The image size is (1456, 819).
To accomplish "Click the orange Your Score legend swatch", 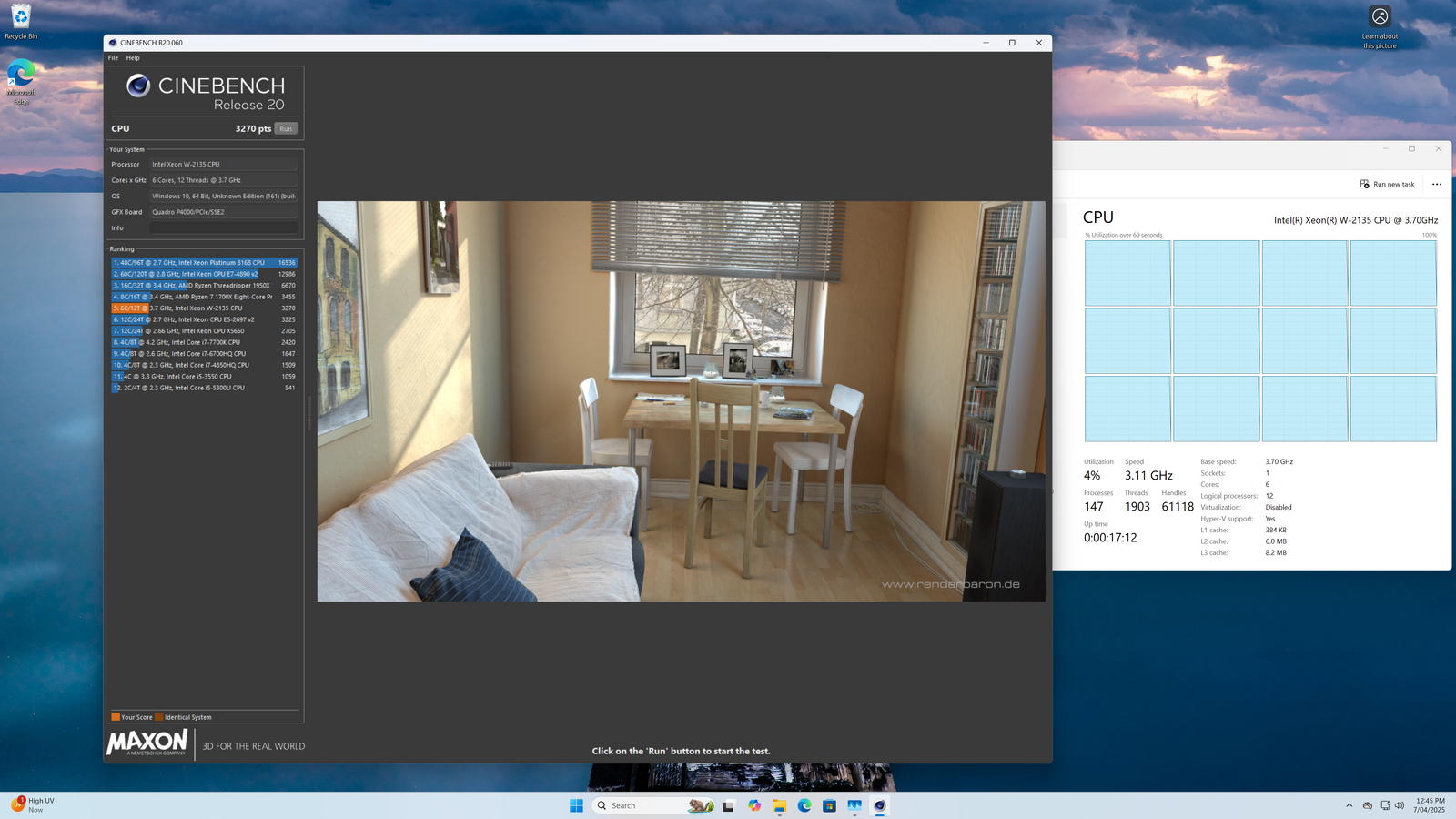I will (x=116, y=717).
